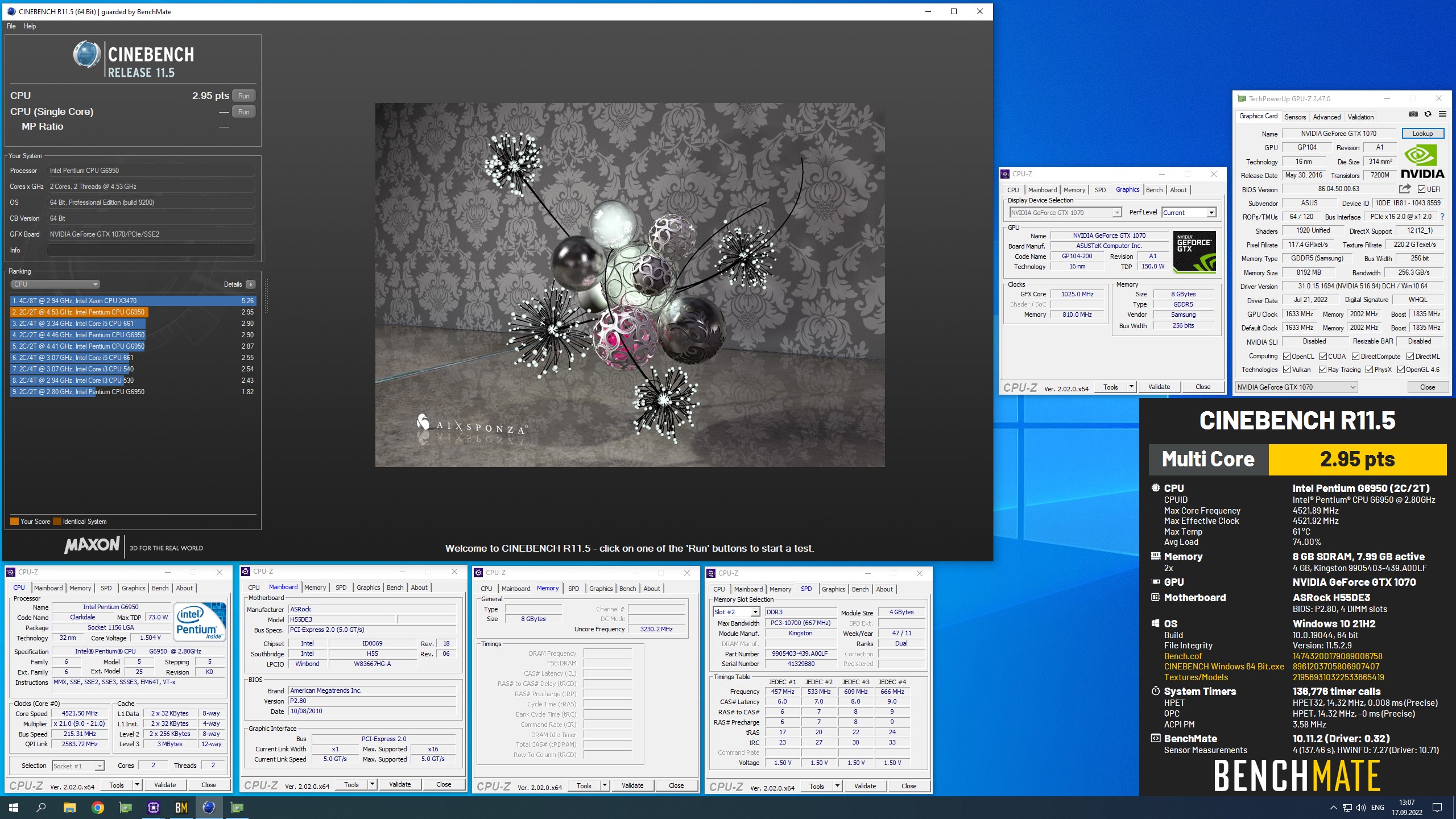The image size is (1456, 819).
Task: Switch to the Advanced tab in GPU-Z
Action: [x=1327, y=117]
